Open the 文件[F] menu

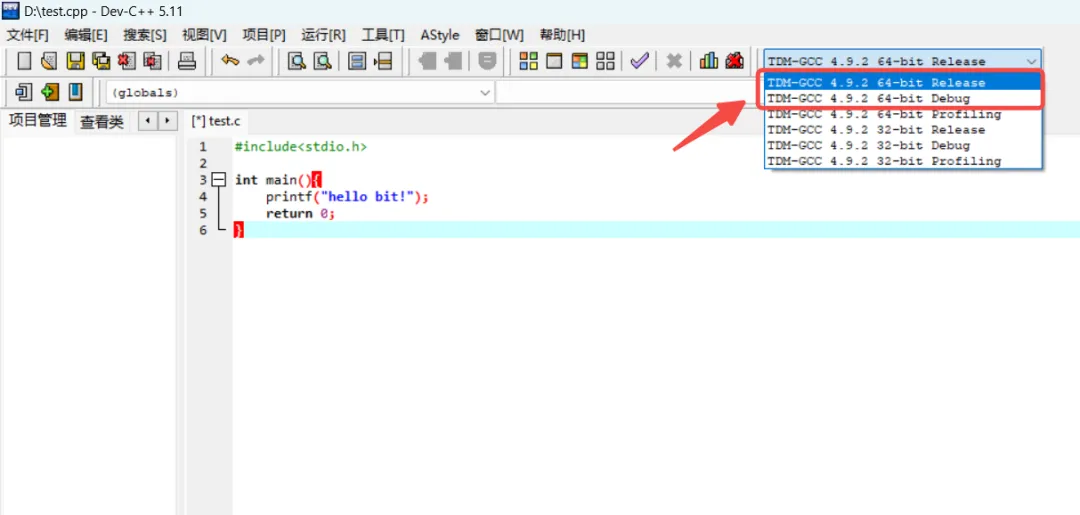tap(28, 35)
